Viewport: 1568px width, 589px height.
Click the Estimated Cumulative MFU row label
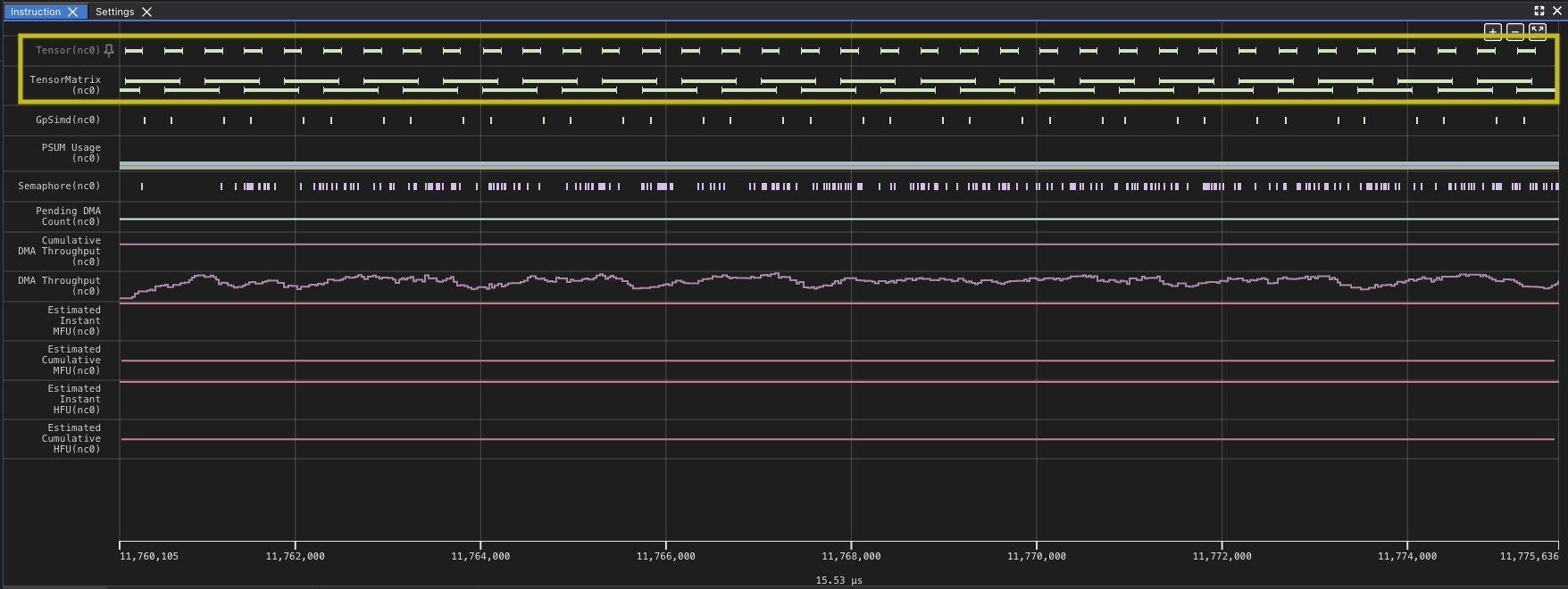pyautogui.click(x=71, y=360)
